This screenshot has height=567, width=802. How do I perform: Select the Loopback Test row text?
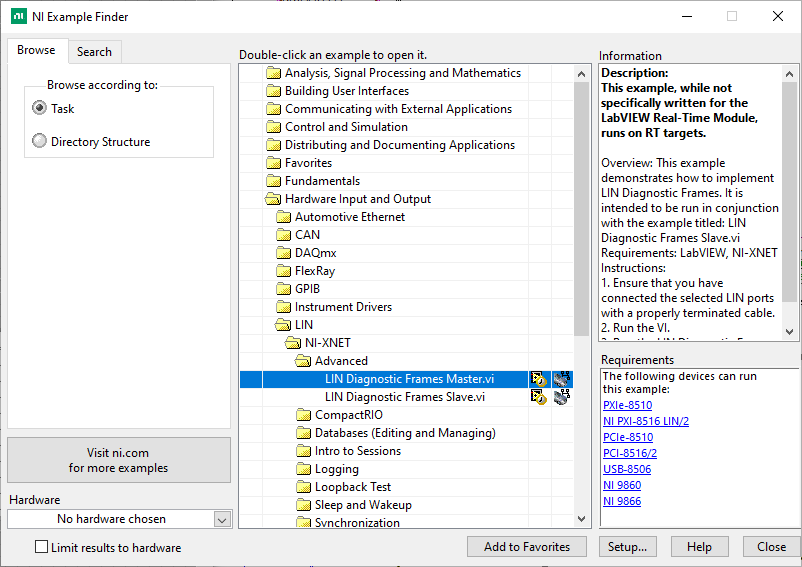pos(353,487)
